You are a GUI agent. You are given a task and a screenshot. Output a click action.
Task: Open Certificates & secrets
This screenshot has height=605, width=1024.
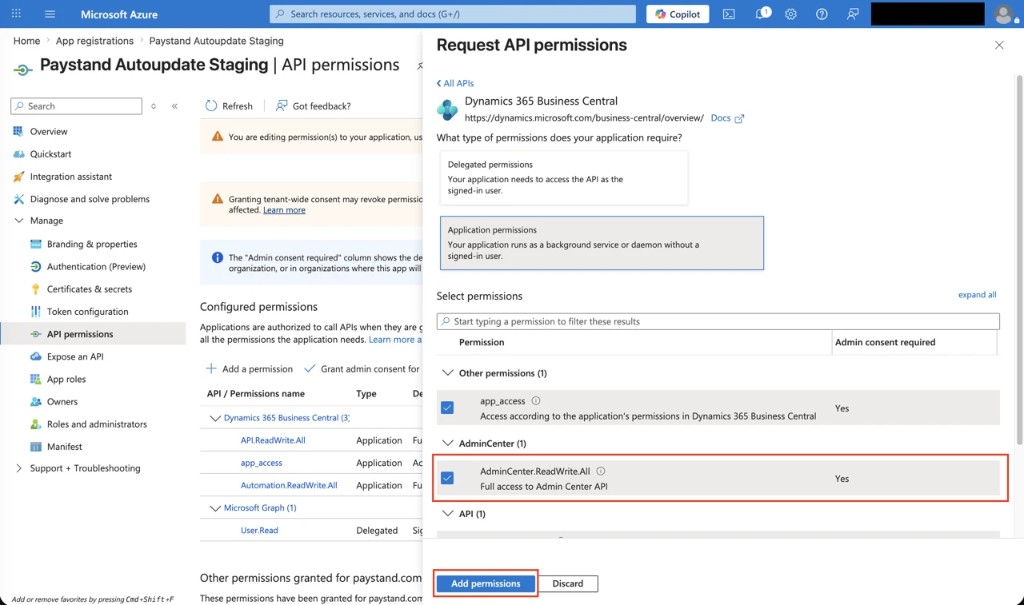tap(89, 289)
